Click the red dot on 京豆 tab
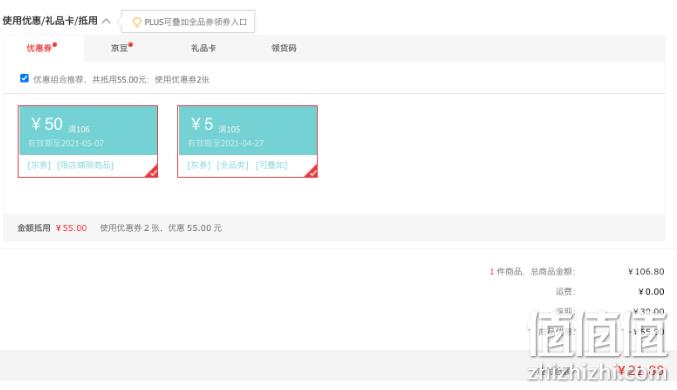This screenshot has height=390, width=677. 130,44
